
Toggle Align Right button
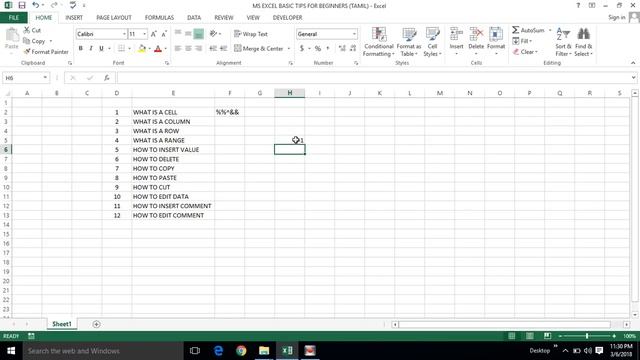point(198,49)
